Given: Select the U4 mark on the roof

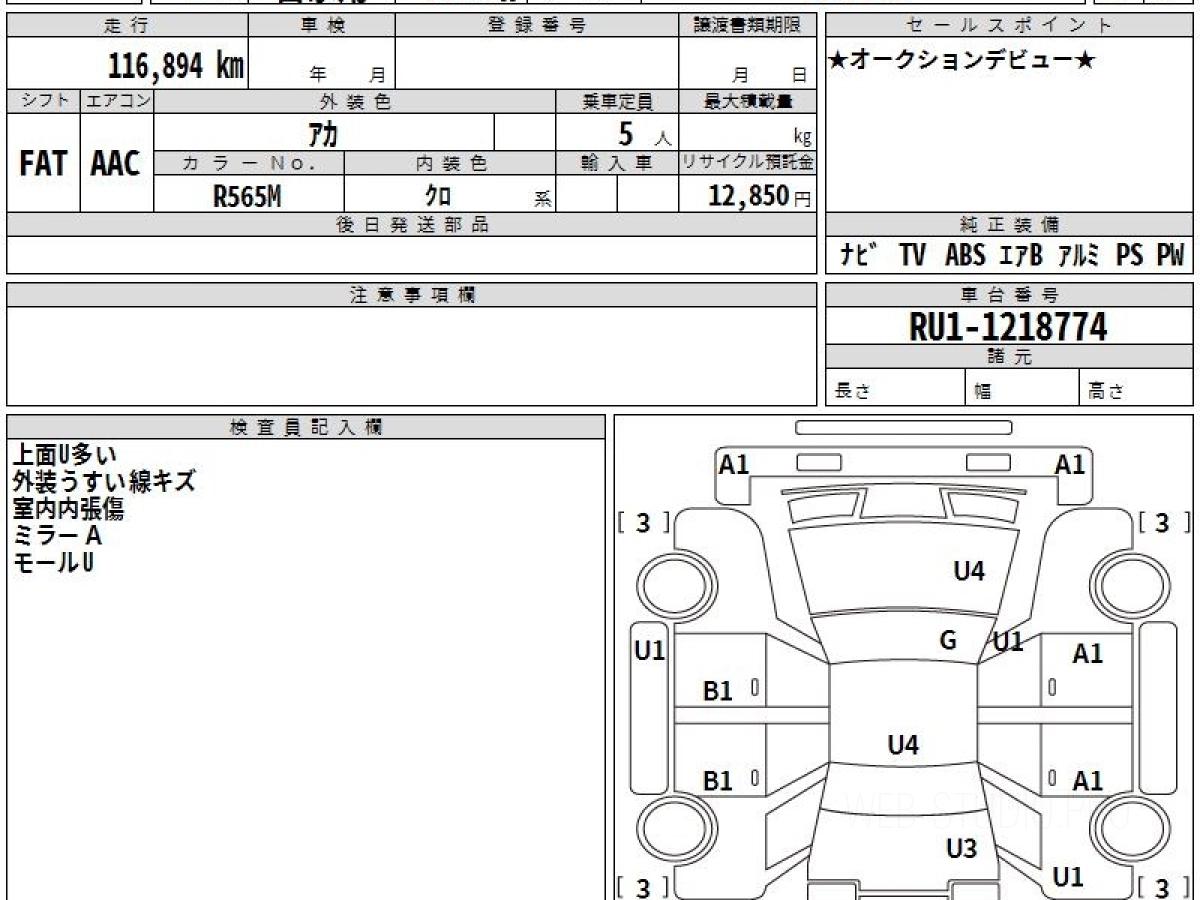Looking at the screenshot, I should [903, 745].
